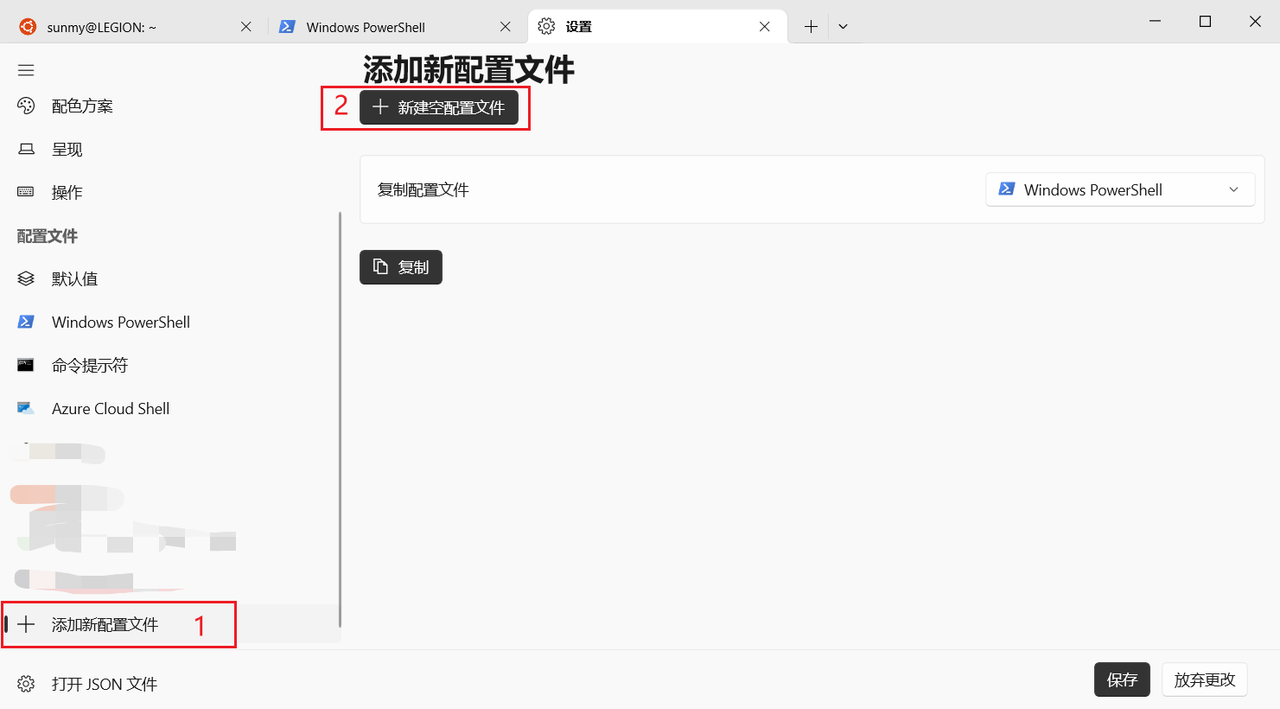The image size is (1280, 709).
Task: Open the 复制配置文件 profile dropdown
Action: coord(1120,190)
